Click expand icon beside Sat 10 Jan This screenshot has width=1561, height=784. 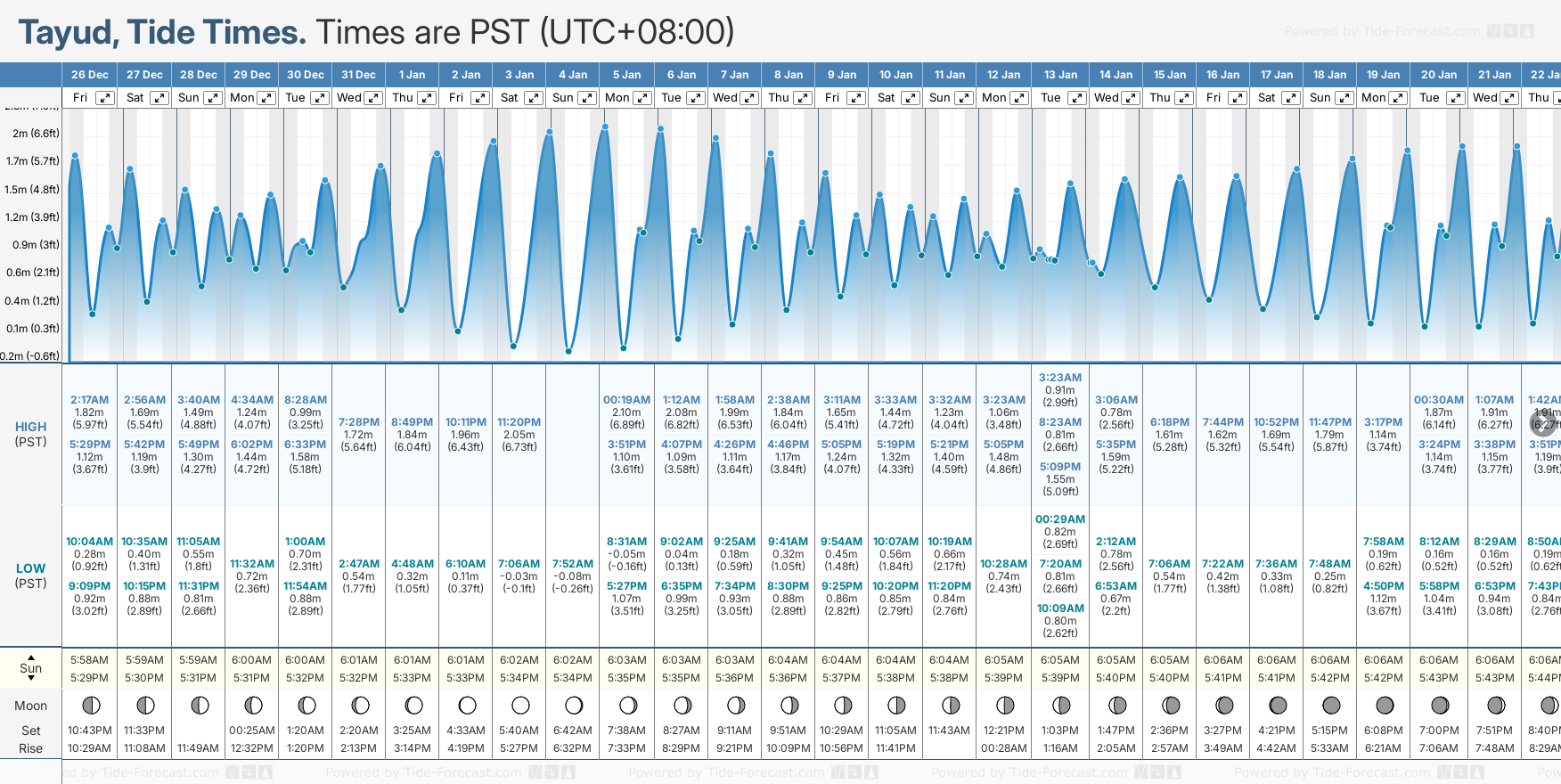click(910, 98)
